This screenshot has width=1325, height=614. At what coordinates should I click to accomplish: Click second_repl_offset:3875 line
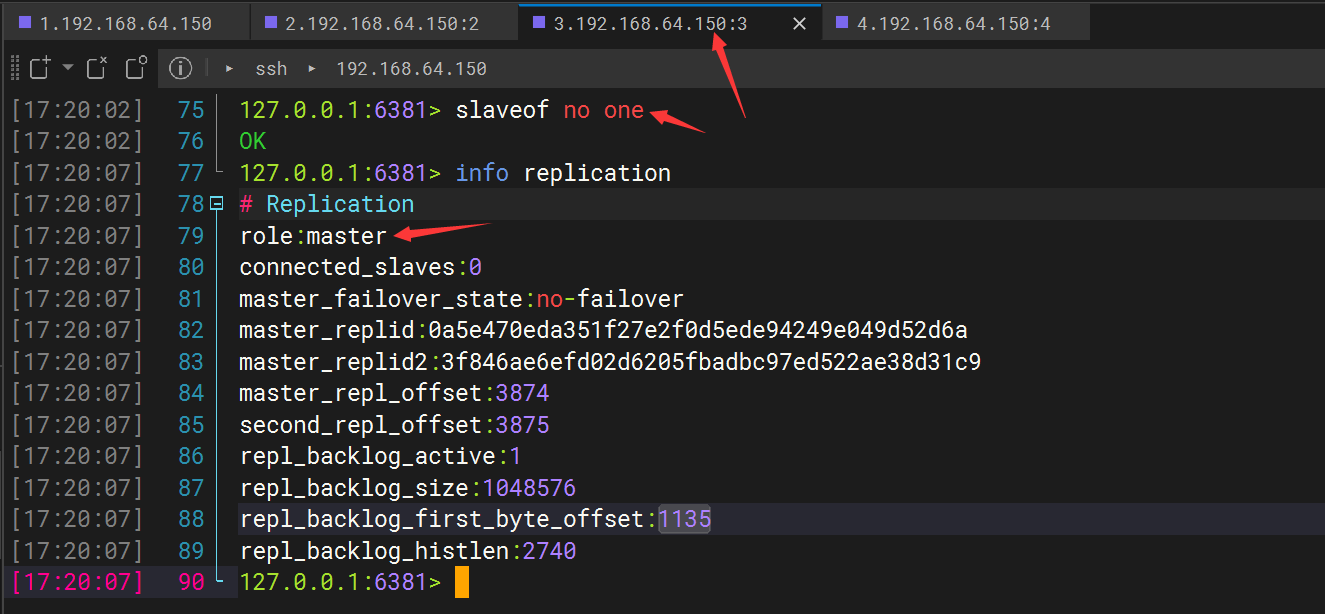(394, 425)
